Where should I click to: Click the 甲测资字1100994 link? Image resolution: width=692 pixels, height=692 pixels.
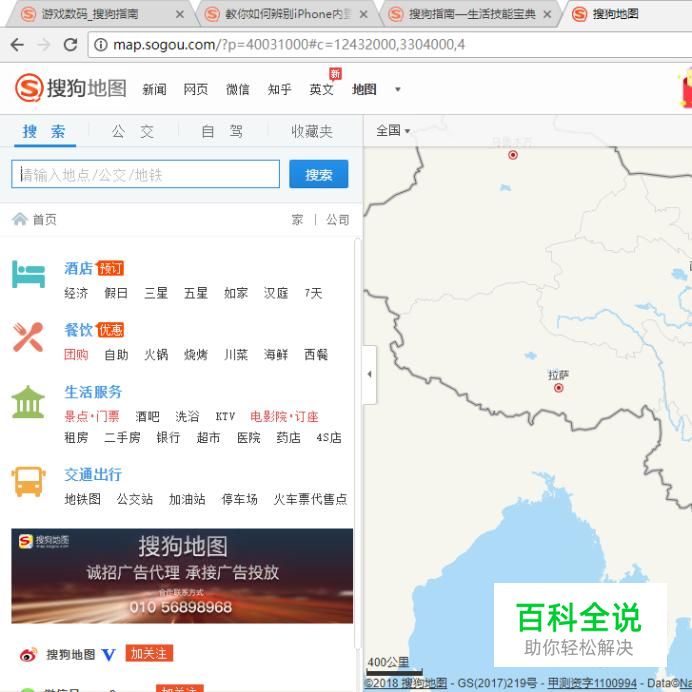coord(592,683)
